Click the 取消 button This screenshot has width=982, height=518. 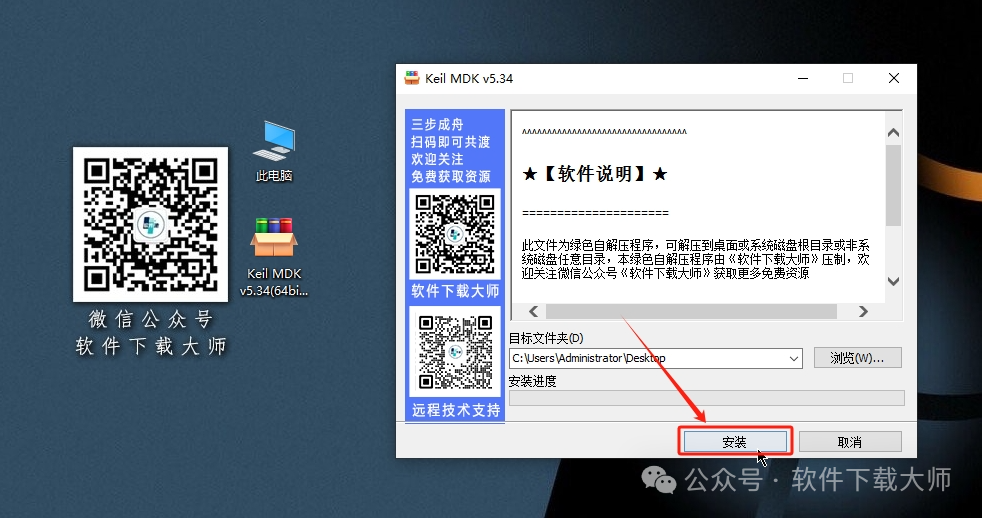(x=850, y=442)
